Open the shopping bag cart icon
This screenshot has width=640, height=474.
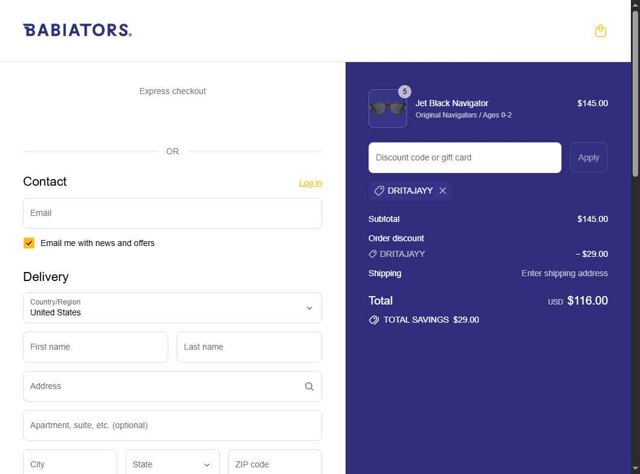click(600, 31)
